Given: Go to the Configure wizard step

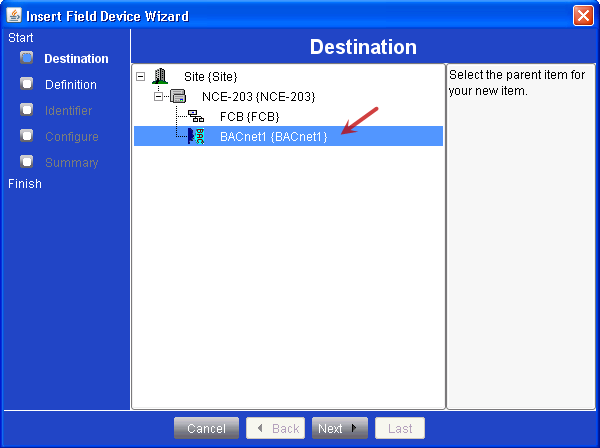Looking at the screenshot, I should click(x=72, y=137).
